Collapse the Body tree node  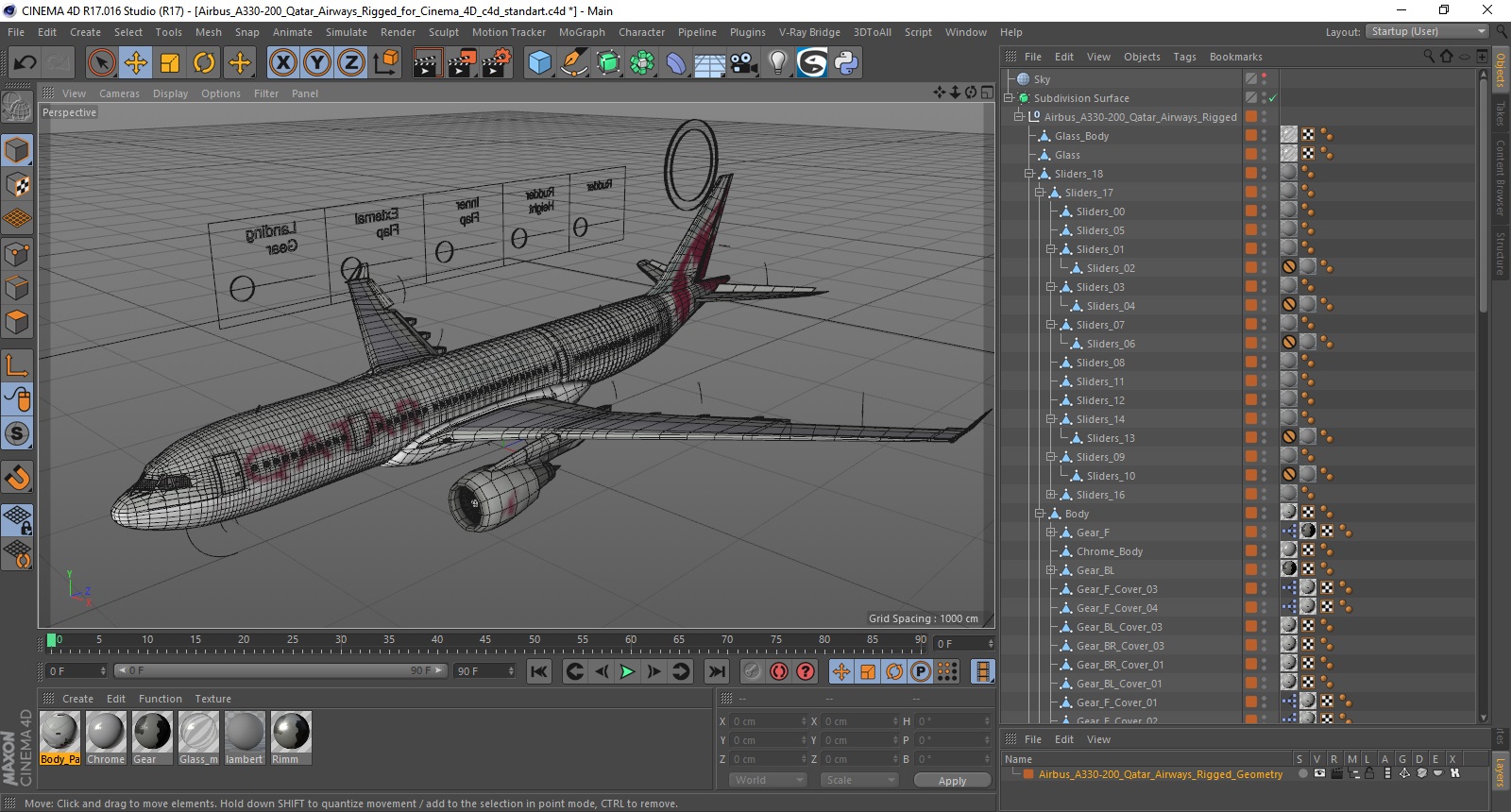[x=1040, y=514]
